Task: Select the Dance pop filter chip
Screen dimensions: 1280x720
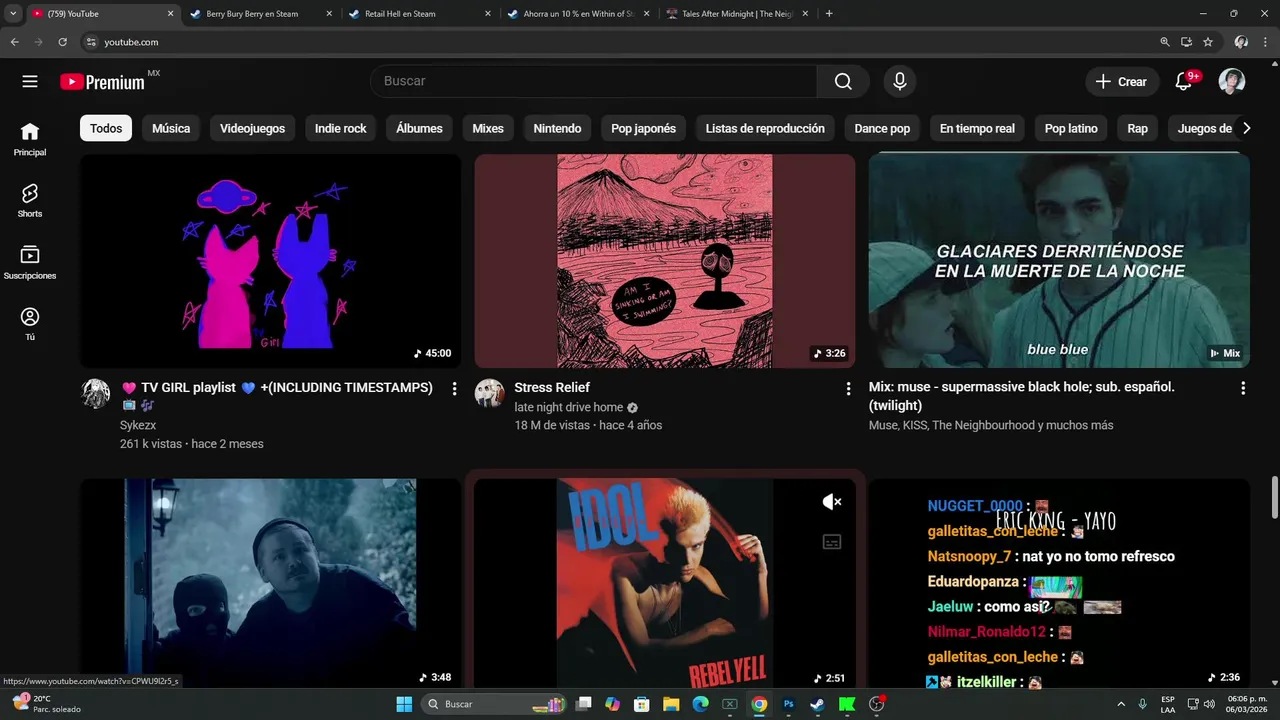Action: pos(882,128)
